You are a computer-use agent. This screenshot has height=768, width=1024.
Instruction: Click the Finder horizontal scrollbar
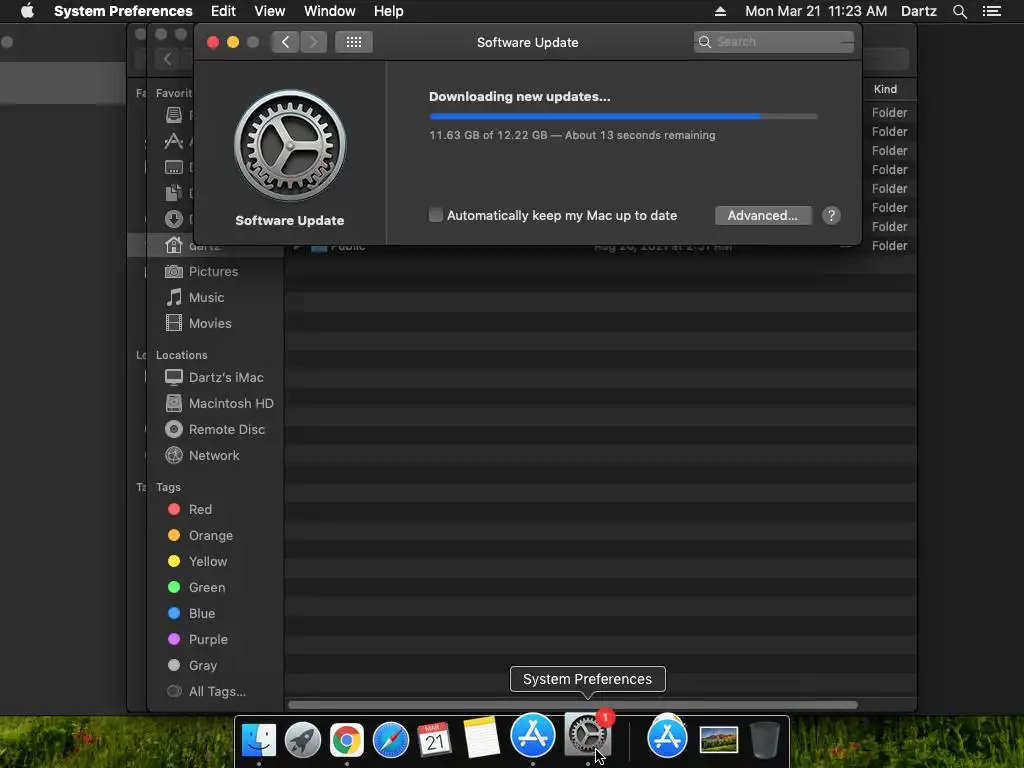coord(573,705)
